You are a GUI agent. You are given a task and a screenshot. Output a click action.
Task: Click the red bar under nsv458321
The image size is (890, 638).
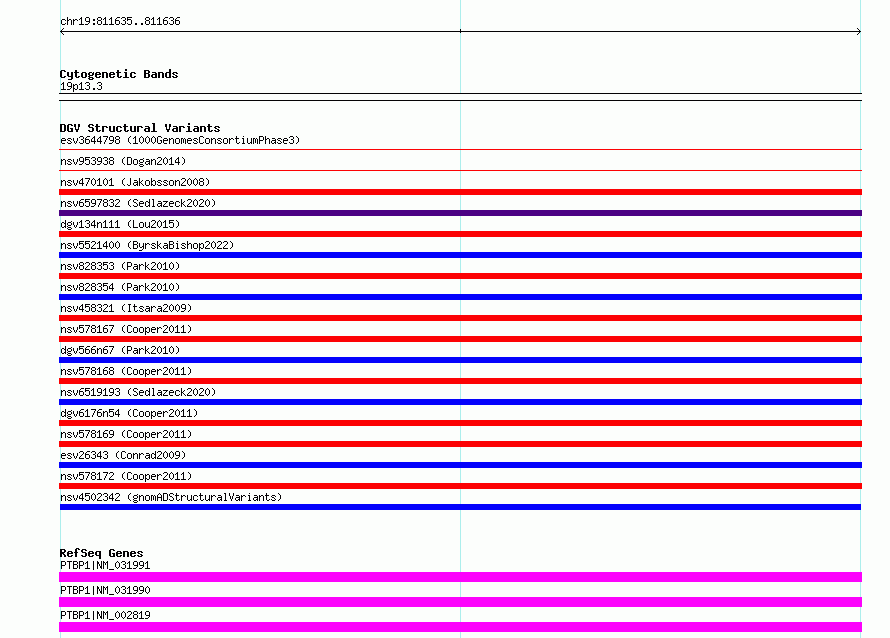[x=460, y=318]
